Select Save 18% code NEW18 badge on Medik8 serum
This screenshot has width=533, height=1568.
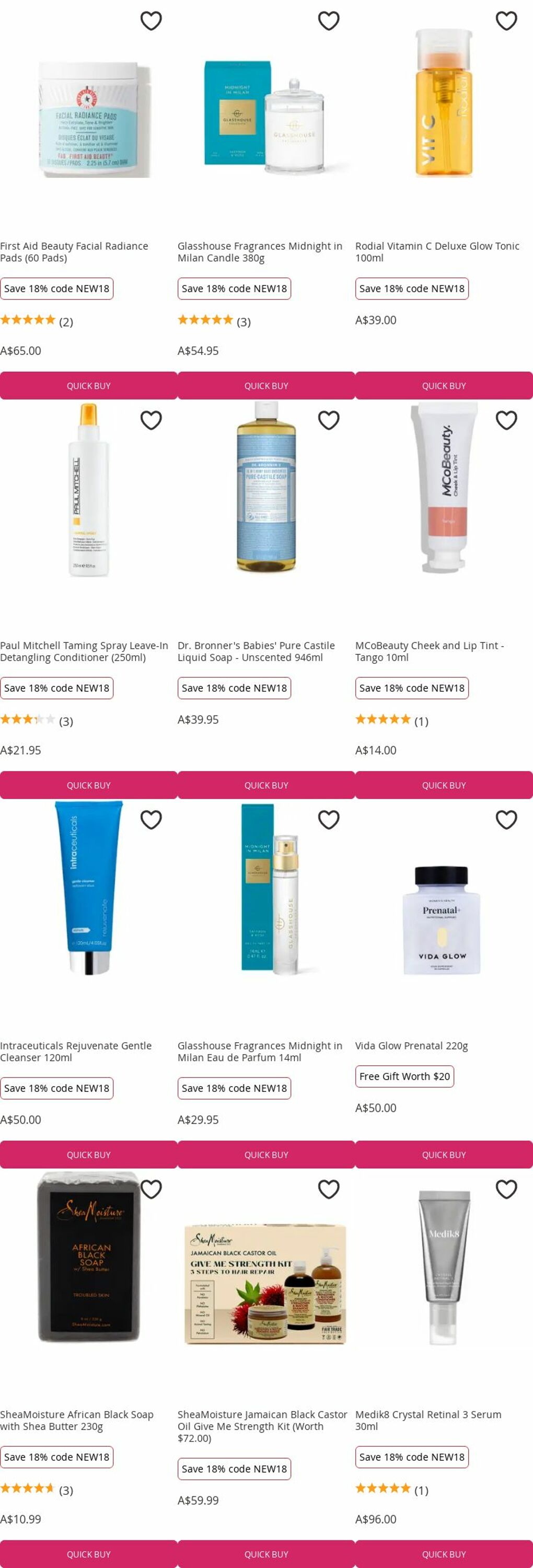412,1457
